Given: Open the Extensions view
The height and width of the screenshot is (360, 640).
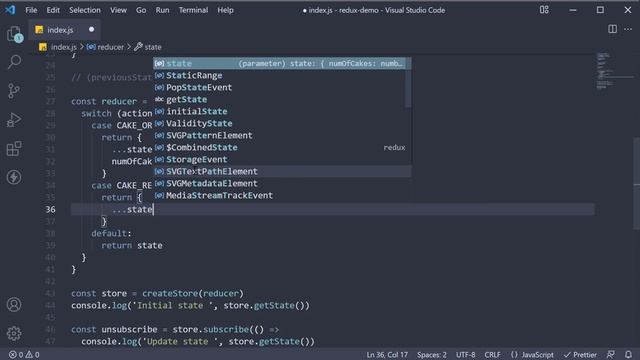Looking at the screenshot, I should click(14, 149).
